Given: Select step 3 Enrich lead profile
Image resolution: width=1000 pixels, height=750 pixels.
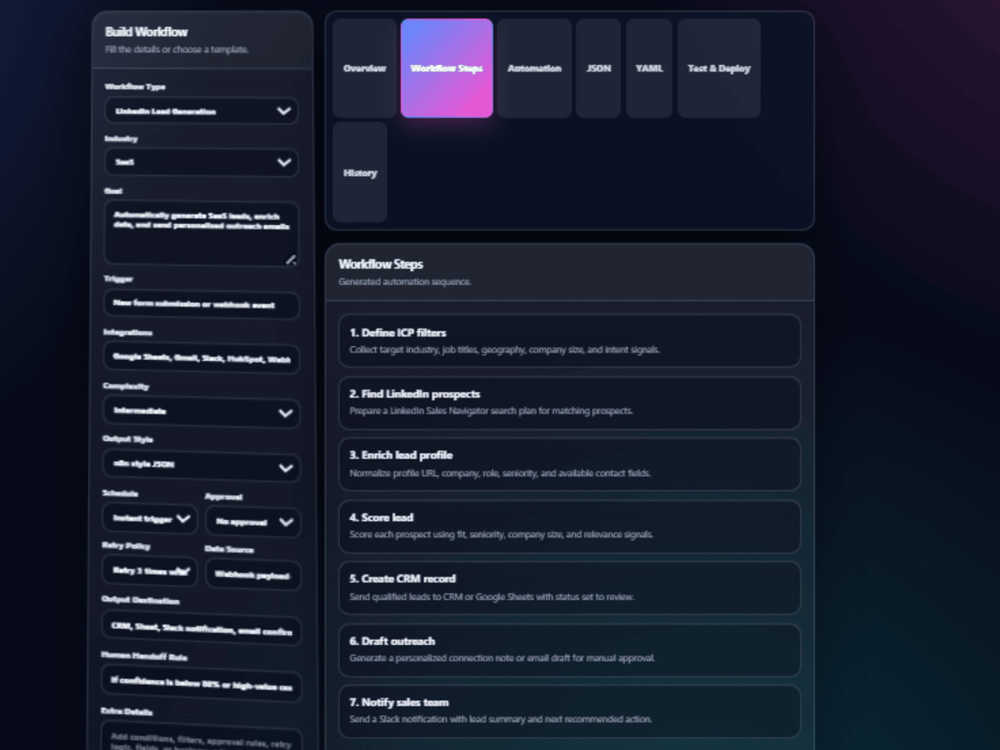Looking at the screenshot, I should (570, 464).
